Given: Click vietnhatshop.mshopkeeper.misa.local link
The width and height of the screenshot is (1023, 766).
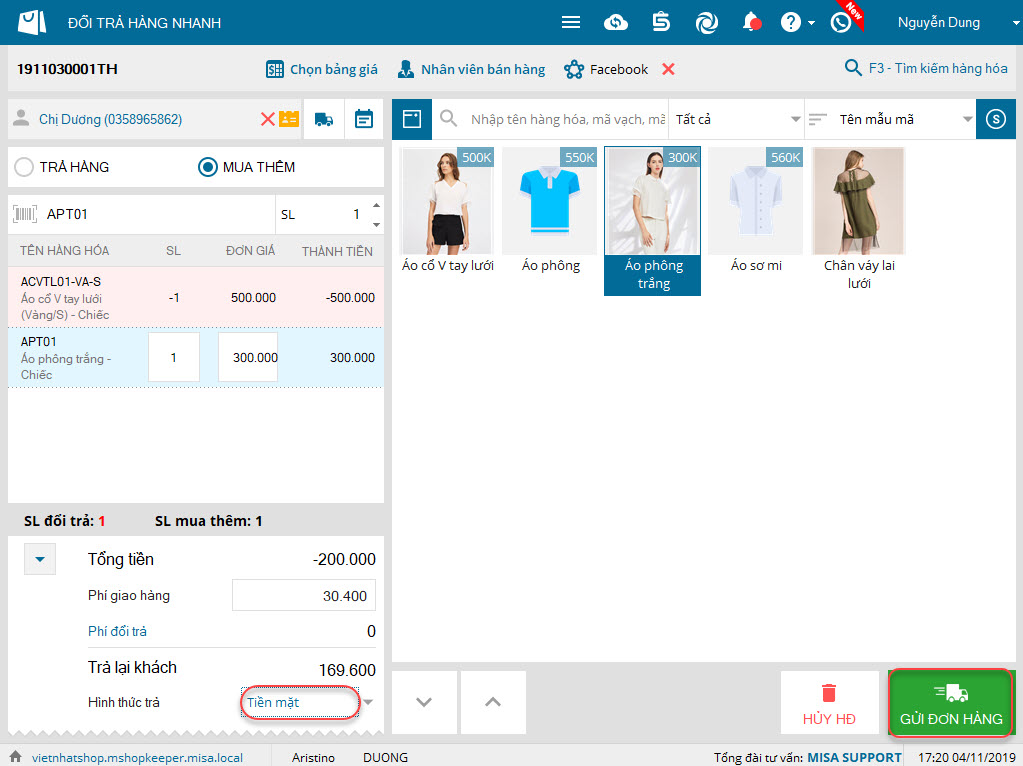Looking at the screenshot, I should click(x=137, y=758).
